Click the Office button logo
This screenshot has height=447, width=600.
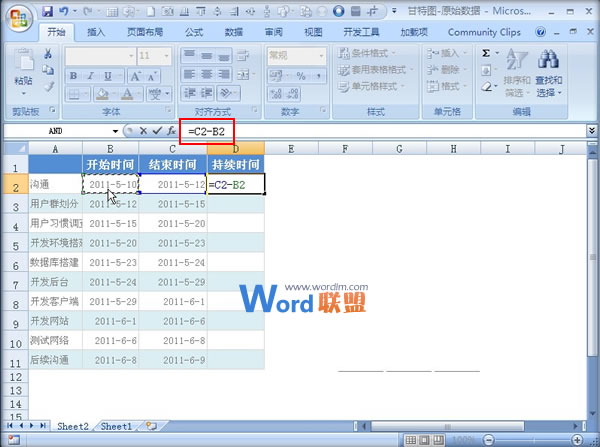(x=18, y=18)
